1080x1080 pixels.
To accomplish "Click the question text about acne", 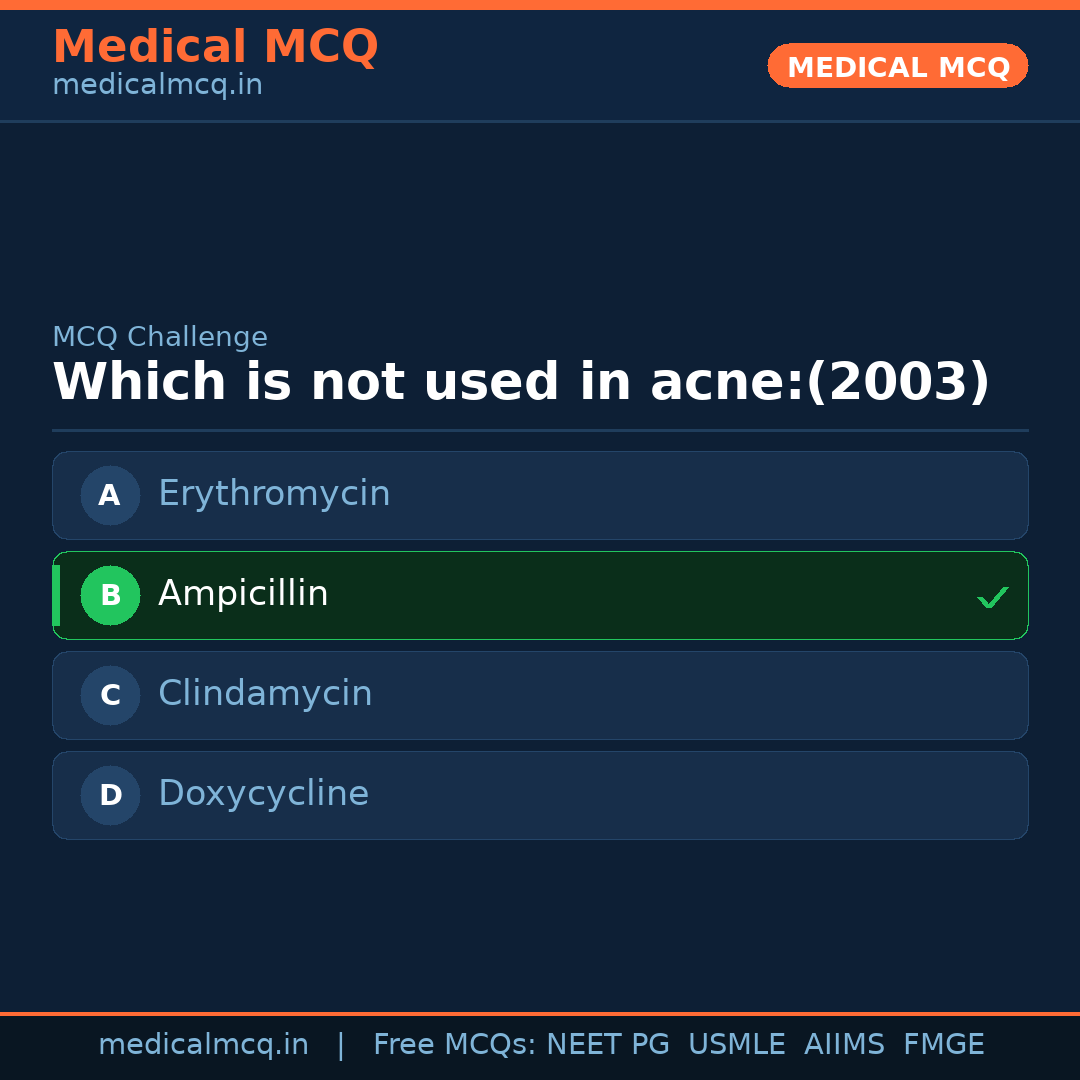I will [520, 382].
